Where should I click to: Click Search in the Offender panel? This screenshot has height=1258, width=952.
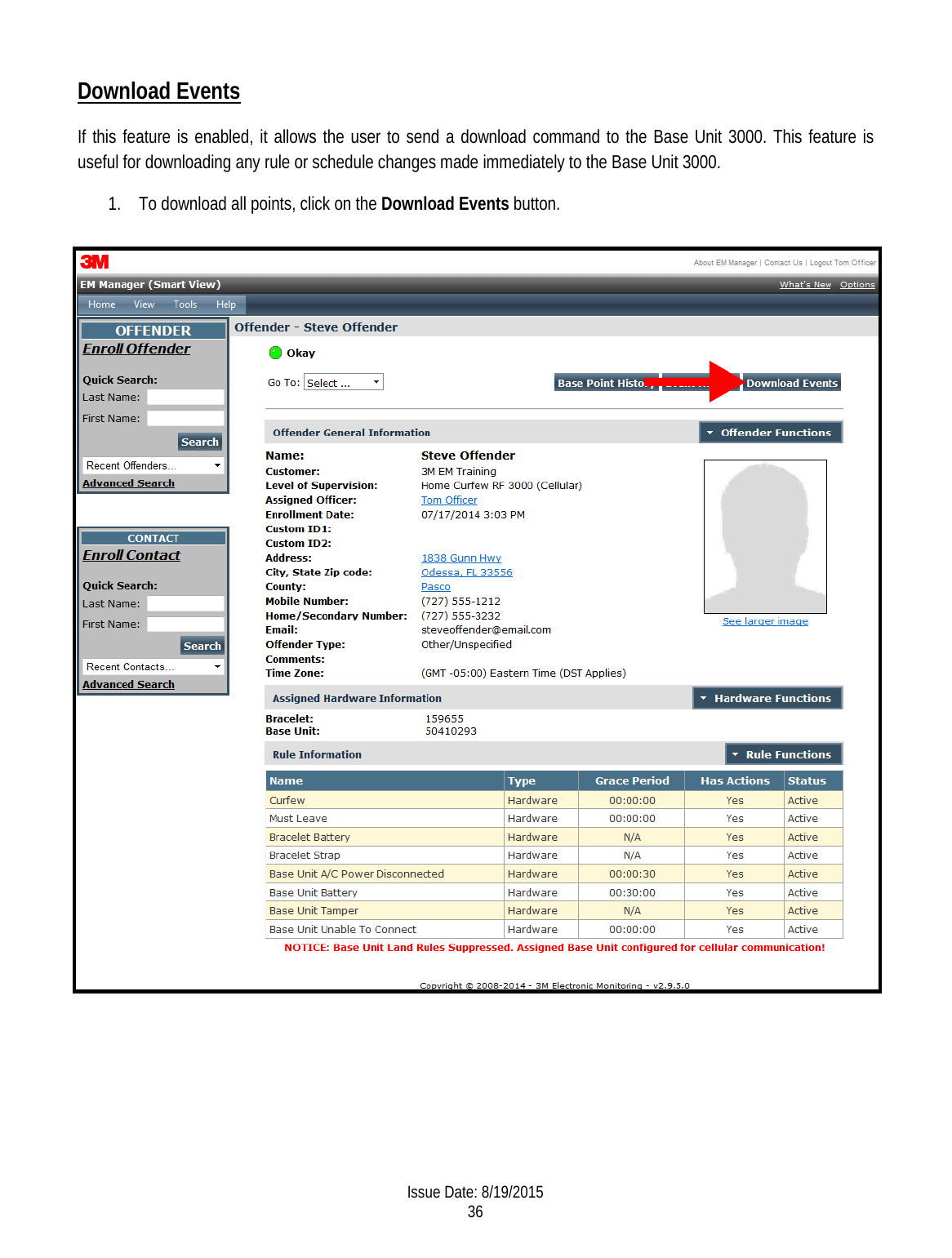coord(200,442)
